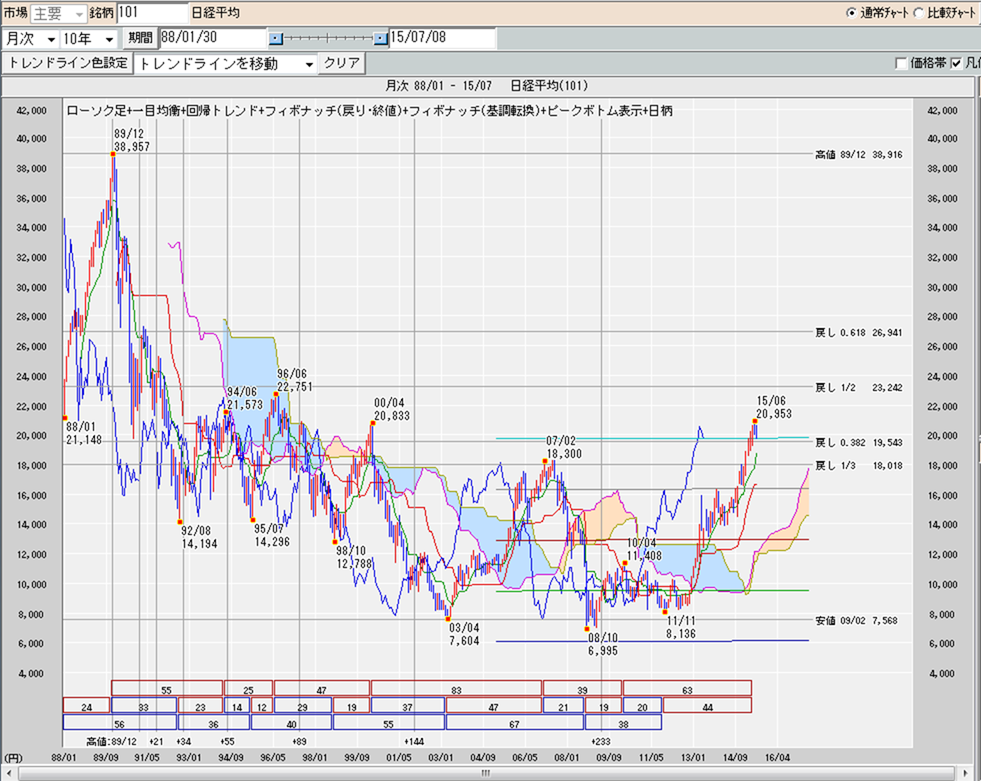
Task: Open the 10年 range dropdown
Action: (89, 39)
